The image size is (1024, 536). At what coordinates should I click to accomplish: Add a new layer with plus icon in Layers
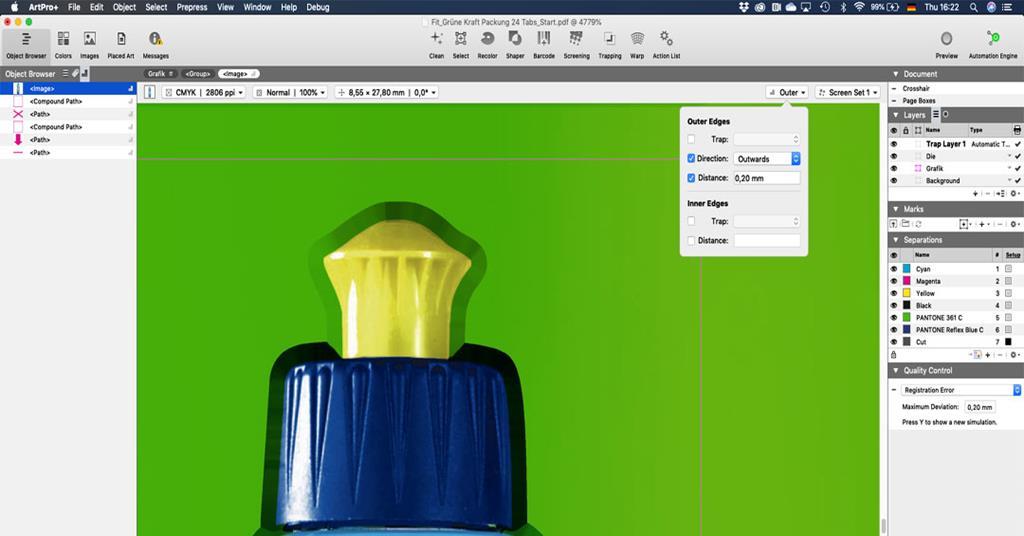(x=976, y=194)
